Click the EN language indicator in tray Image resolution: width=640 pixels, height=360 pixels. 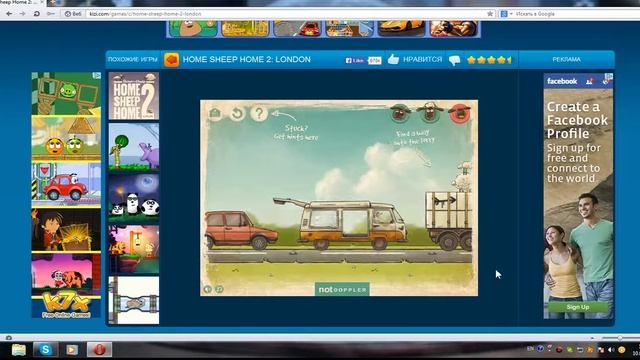click(530, 349)
